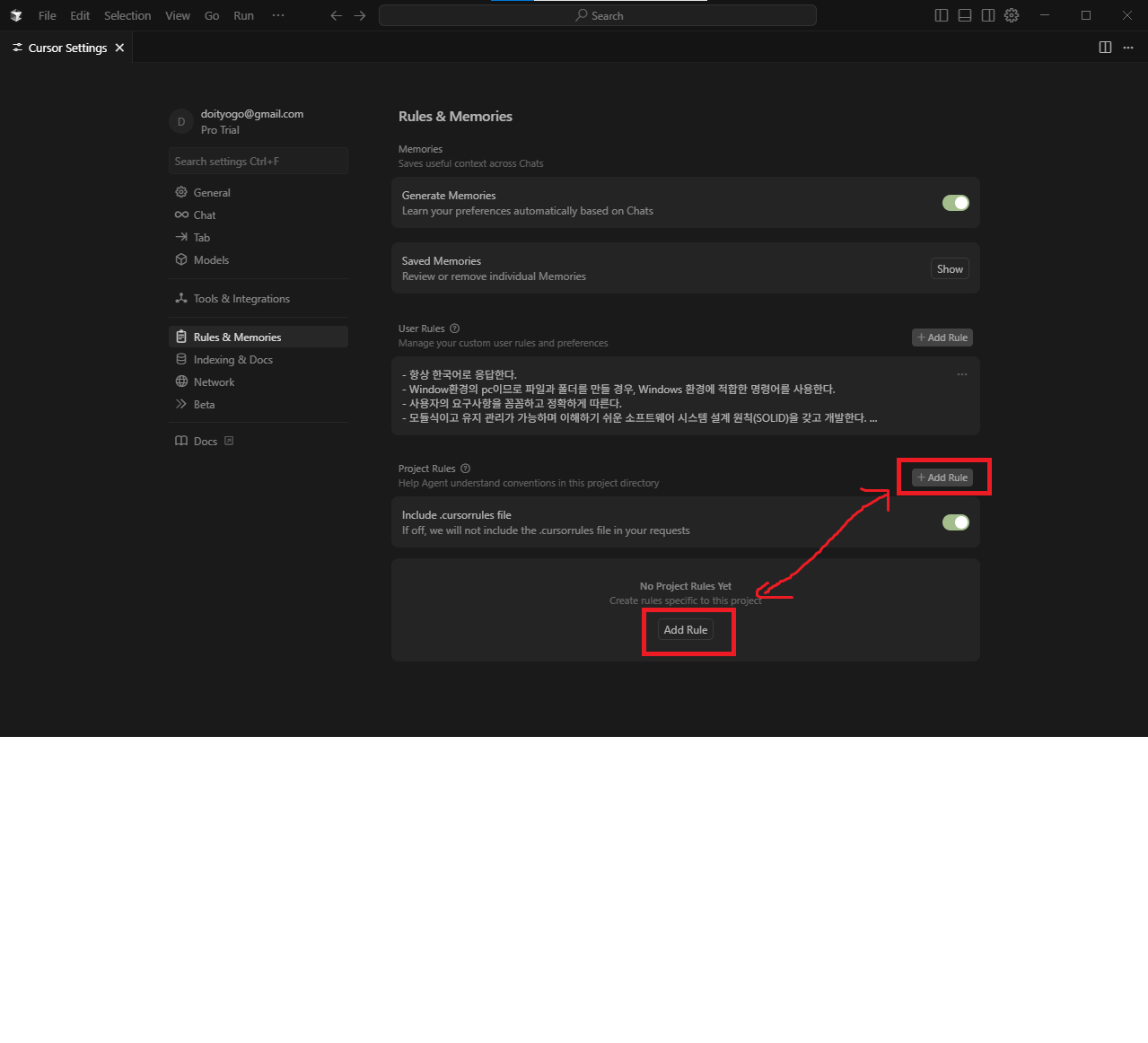Open the Run menu
The image size is (1148, 1043).
(243, 15)
